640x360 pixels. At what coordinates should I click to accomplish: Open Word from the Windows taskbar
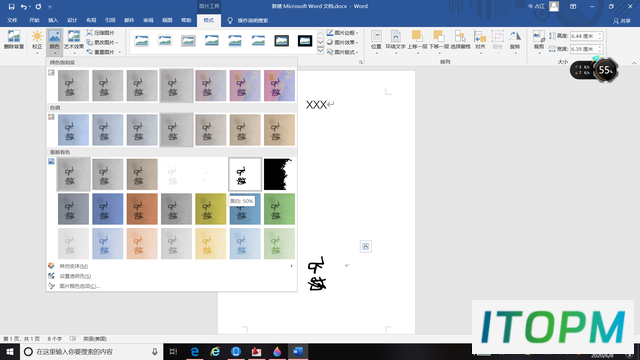[x=298, y=351]
